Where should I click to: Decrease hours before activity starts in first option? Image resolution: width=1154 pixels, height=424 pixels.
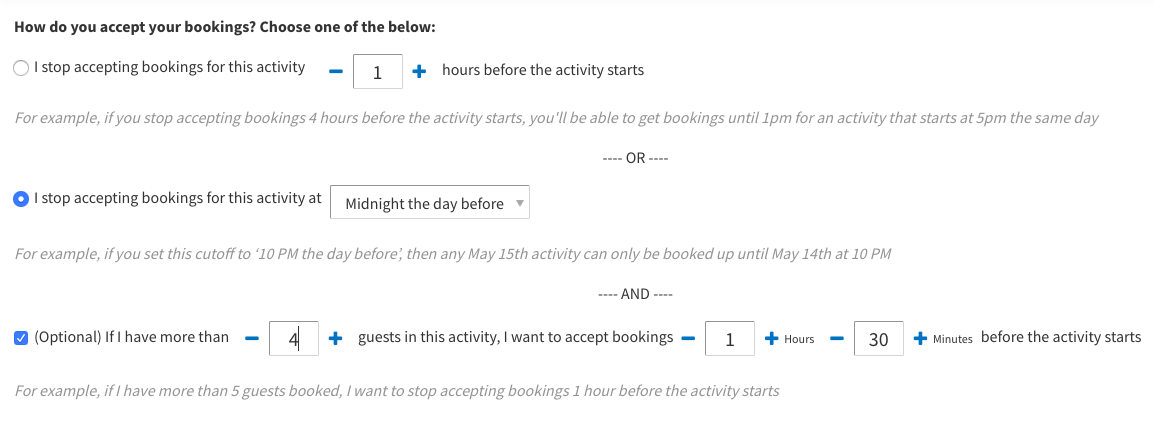click(336, 71)
